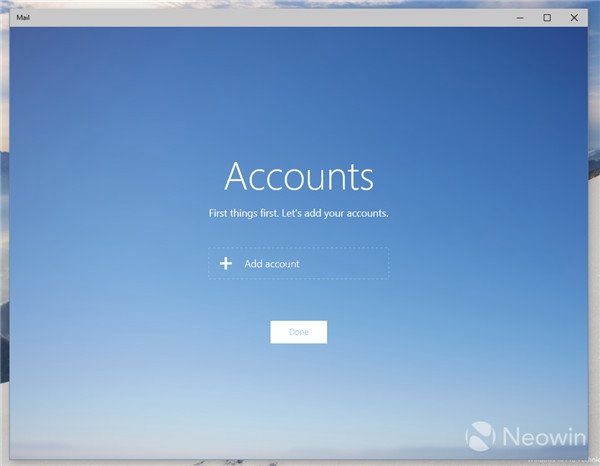Click the 'First things first' subtitle text
The width and height of the screenshot is (600, 466).
pos(298,213)
